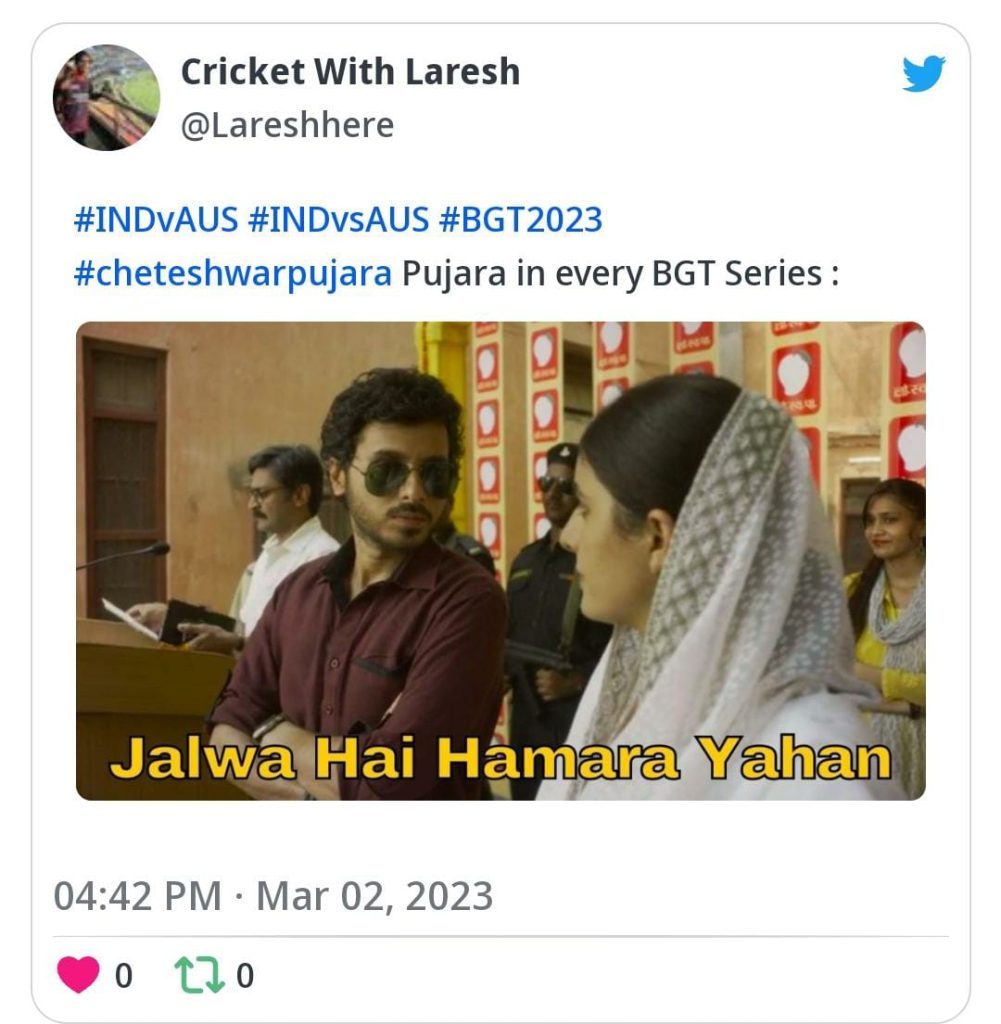Click the Mar 02, 2023 date

point(375,896)
